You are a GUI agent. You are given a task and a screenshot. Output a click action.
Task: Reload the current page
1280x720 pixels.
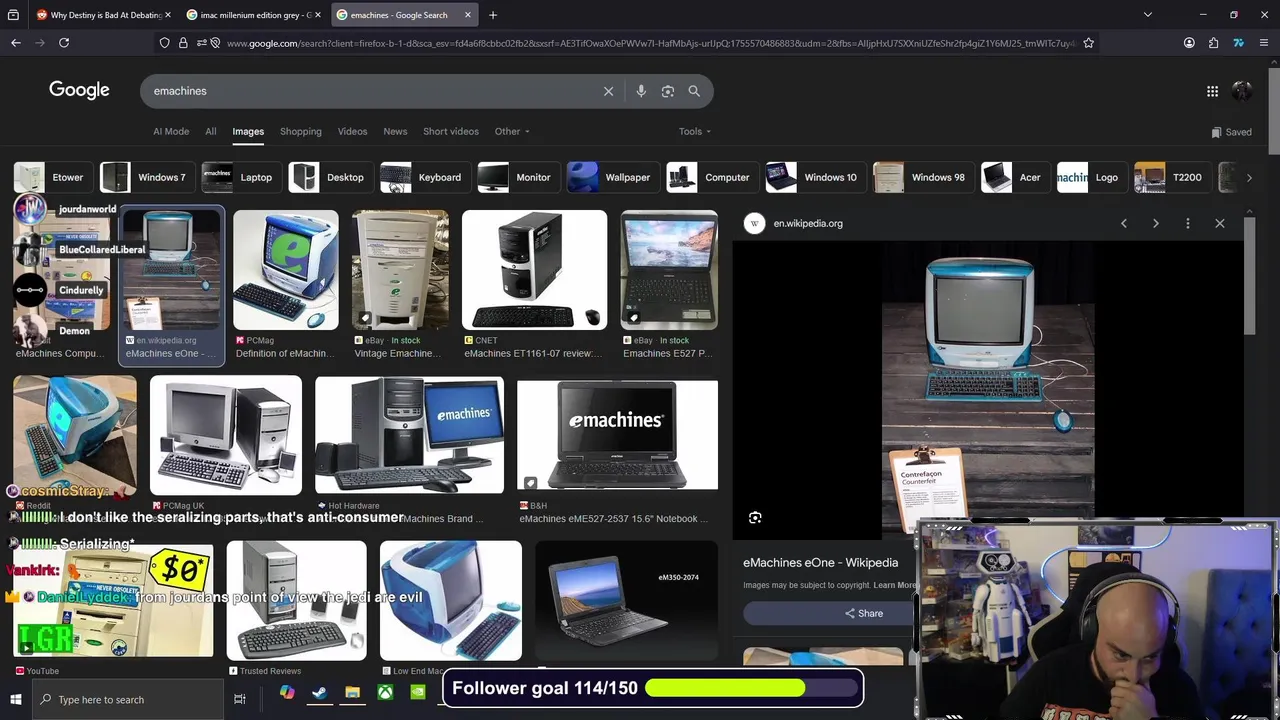click(64, 43)
